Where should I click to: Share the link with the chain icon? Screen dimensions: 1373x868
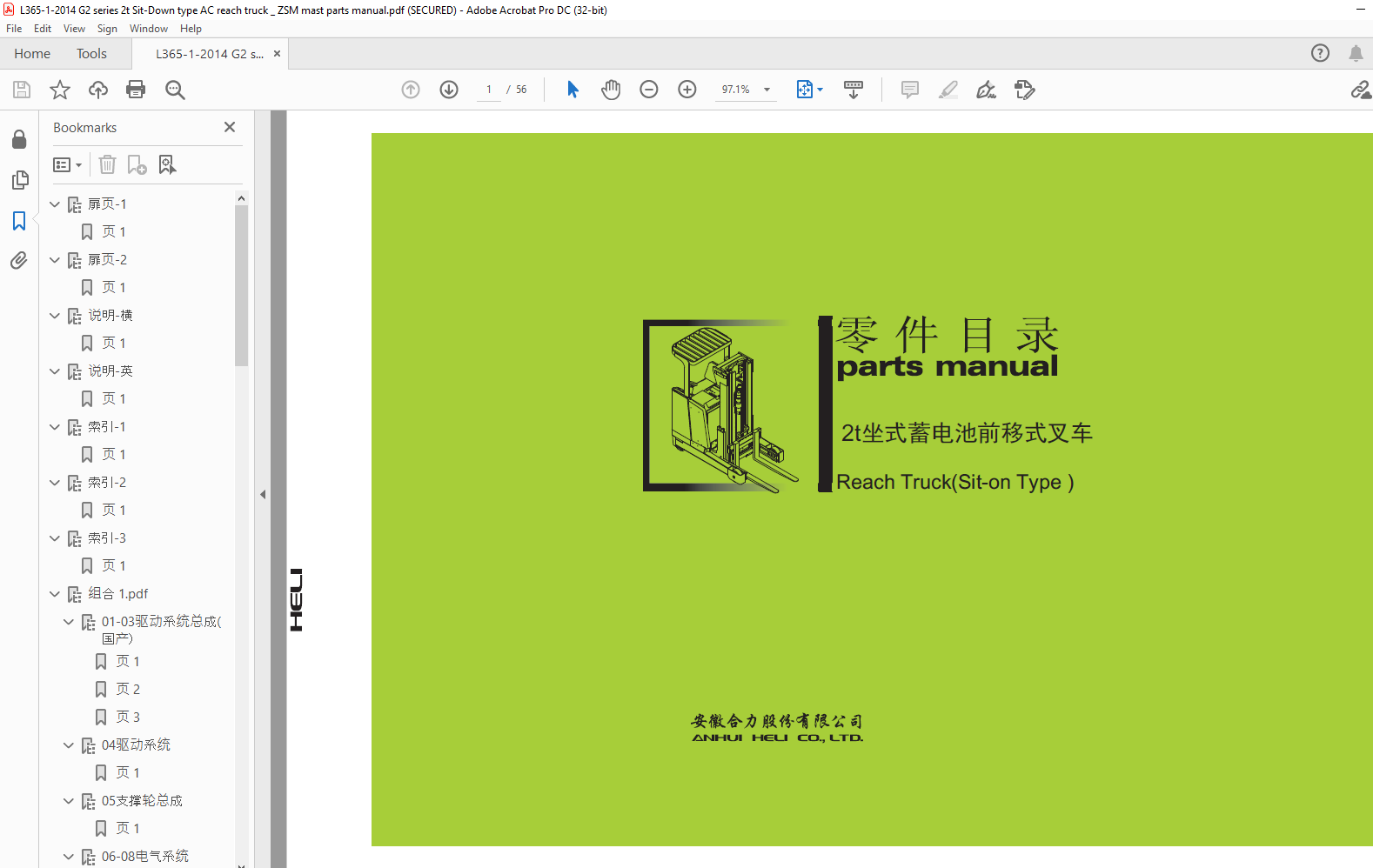tap(1361, 90)
